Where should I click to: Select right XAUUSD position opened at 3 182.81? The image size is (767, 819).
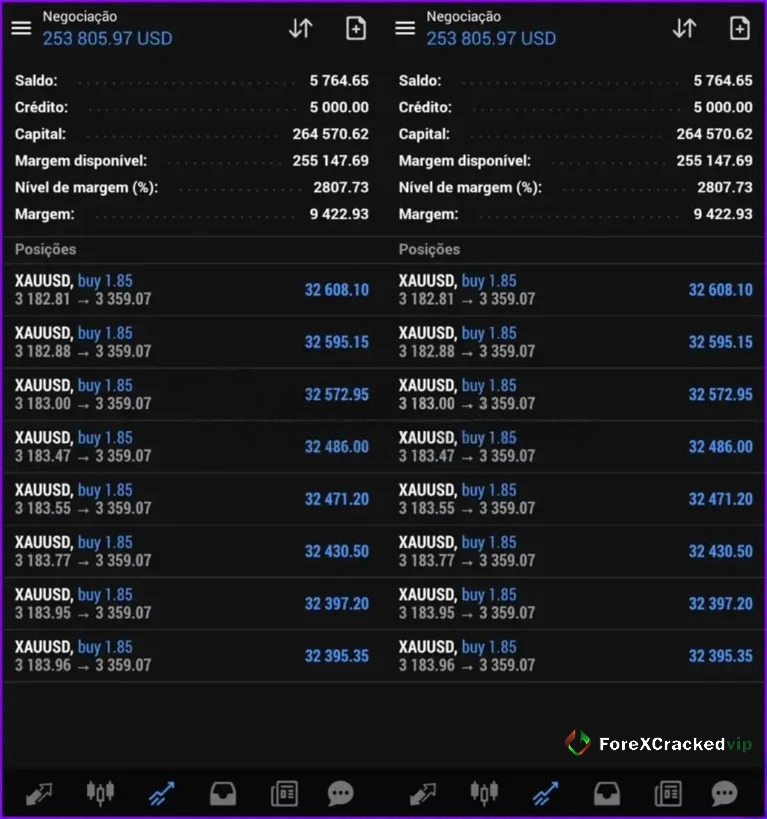click(x=575, y=290)
